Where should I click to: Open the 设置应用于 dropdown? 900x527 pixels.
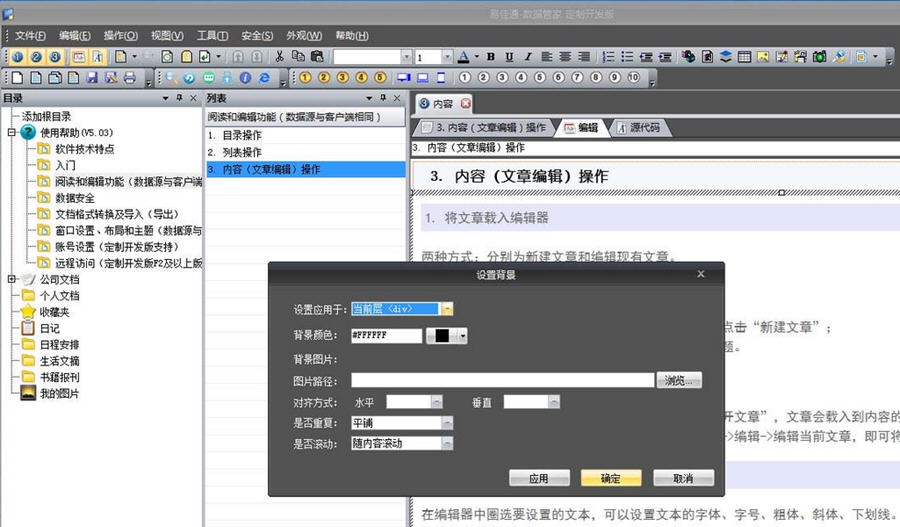coord(447,309)
